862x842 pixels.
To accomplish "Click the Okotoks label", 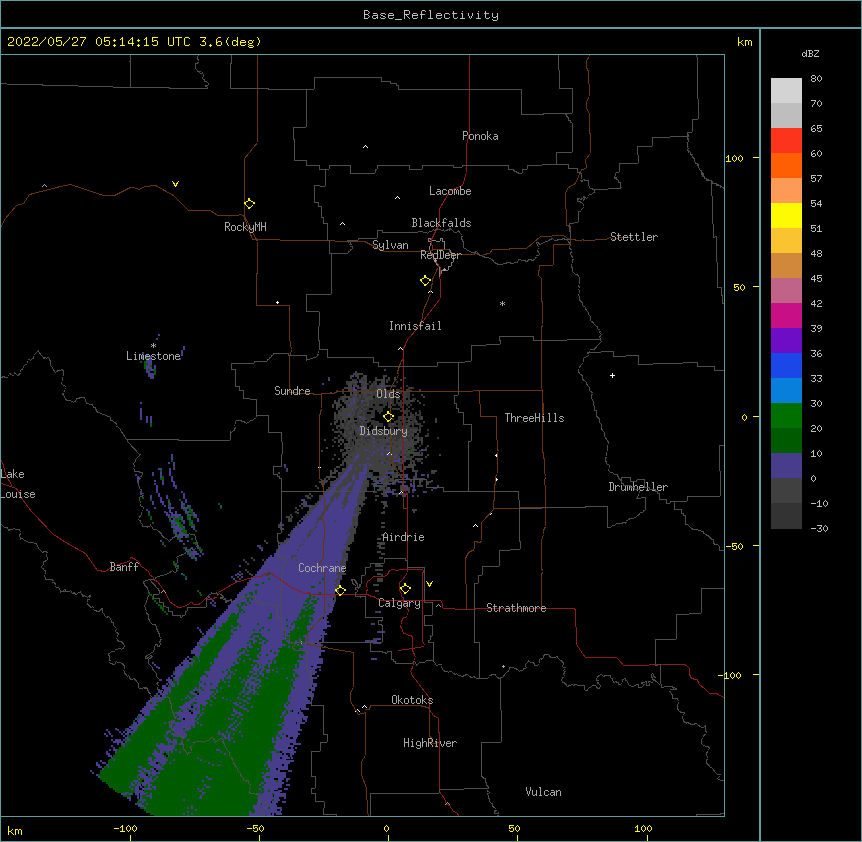I will pos(412,700).
